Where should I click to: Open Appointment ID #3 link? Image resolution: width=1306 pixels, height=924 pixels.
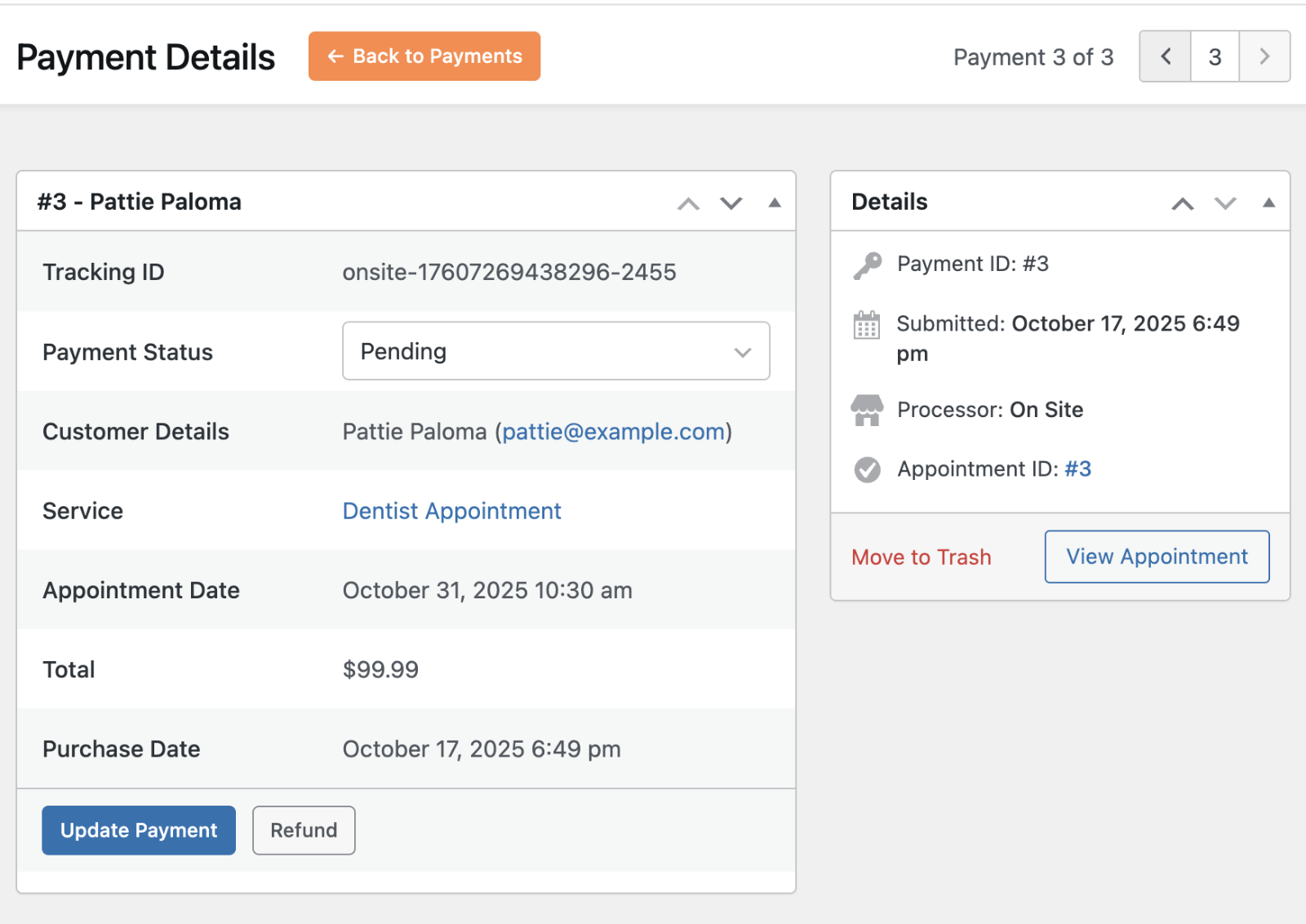click(x=1078, y=469)
